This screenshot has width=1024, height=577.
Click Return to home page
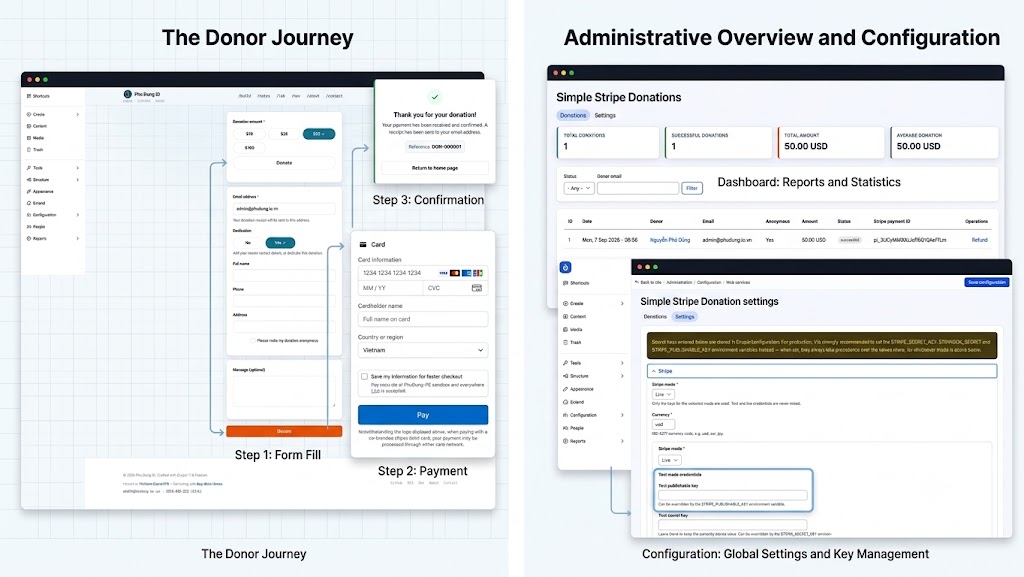(x=434, y=168)
